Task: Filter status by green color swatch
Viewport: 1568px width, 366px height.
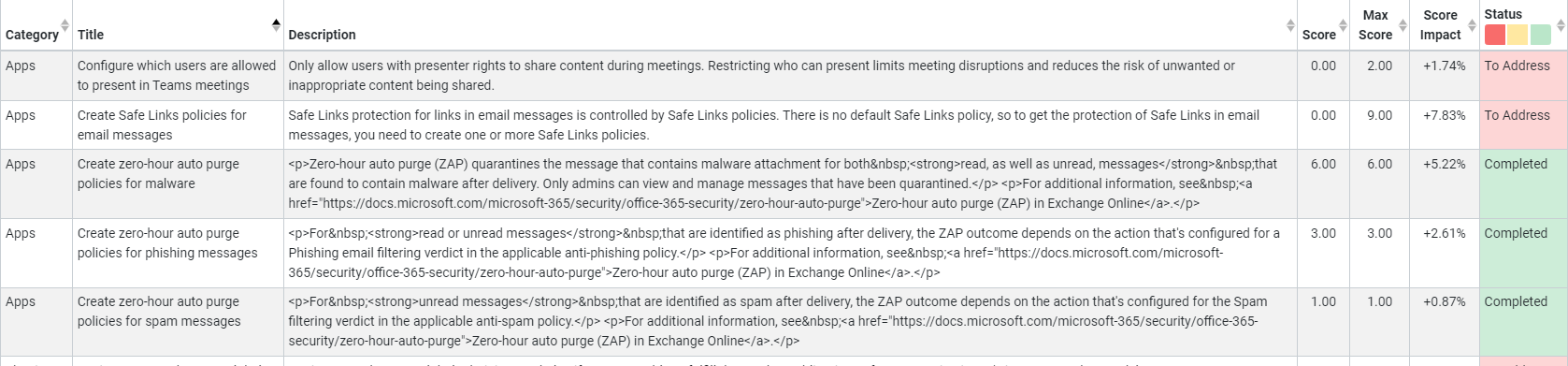Action: 1540,36
